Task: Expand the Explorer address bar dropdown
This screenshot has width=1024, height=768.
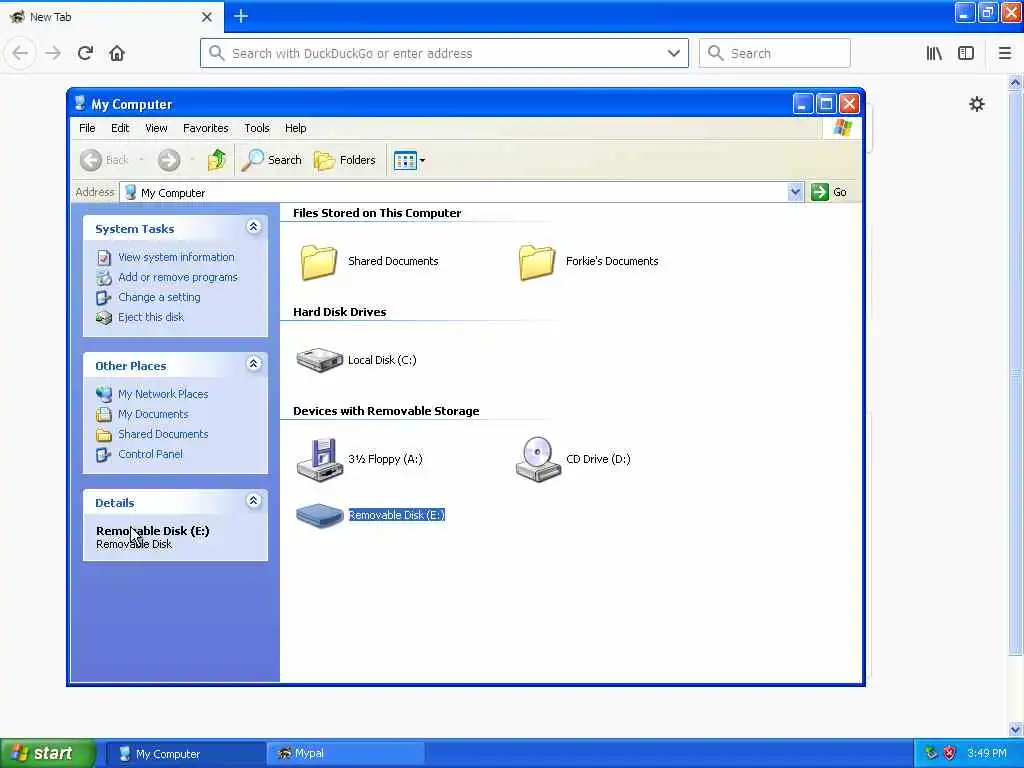Action: [x=795, y=192]
